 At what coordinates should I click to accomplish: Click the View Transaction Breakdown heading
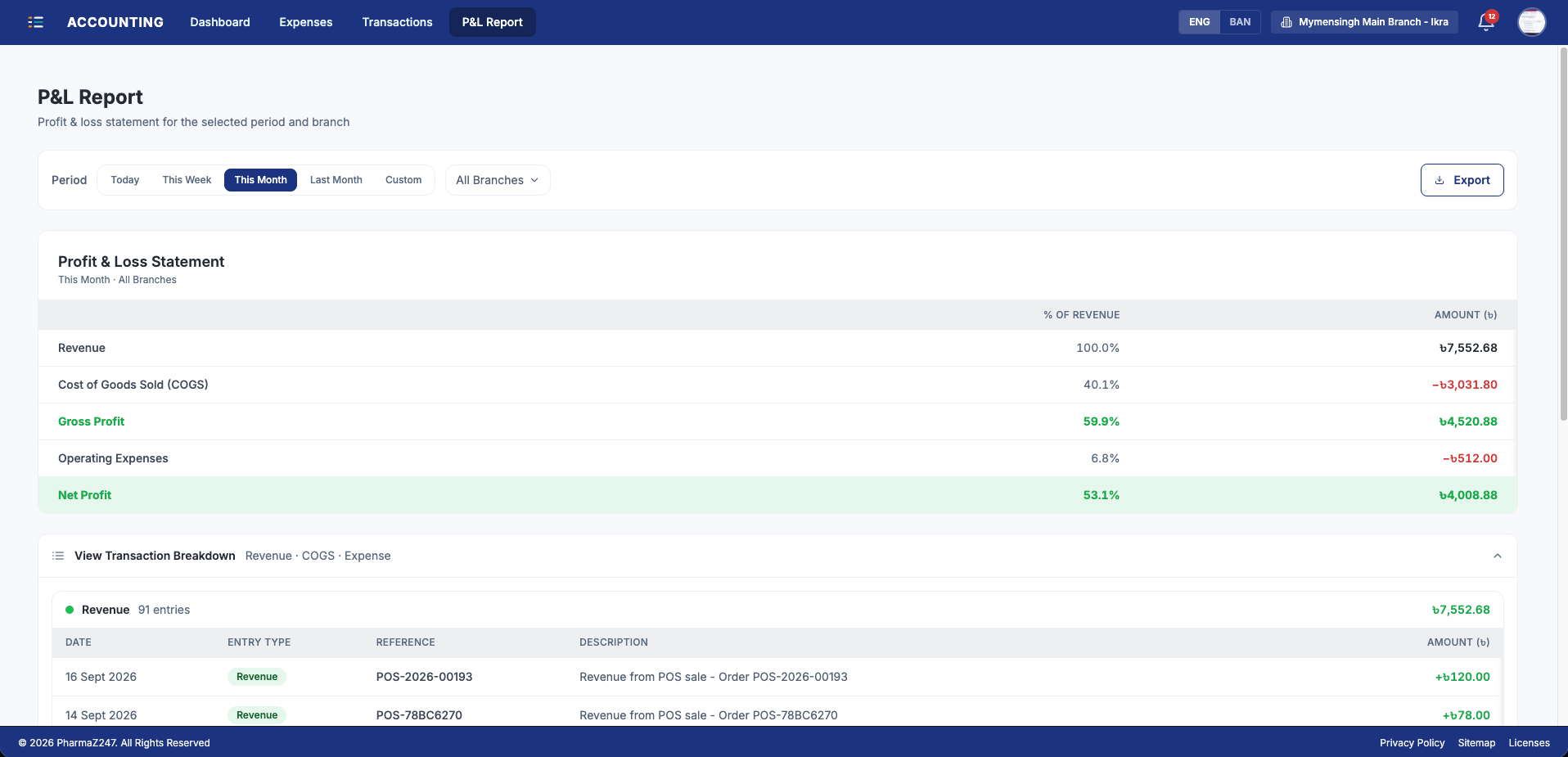[x=155, y=556]
